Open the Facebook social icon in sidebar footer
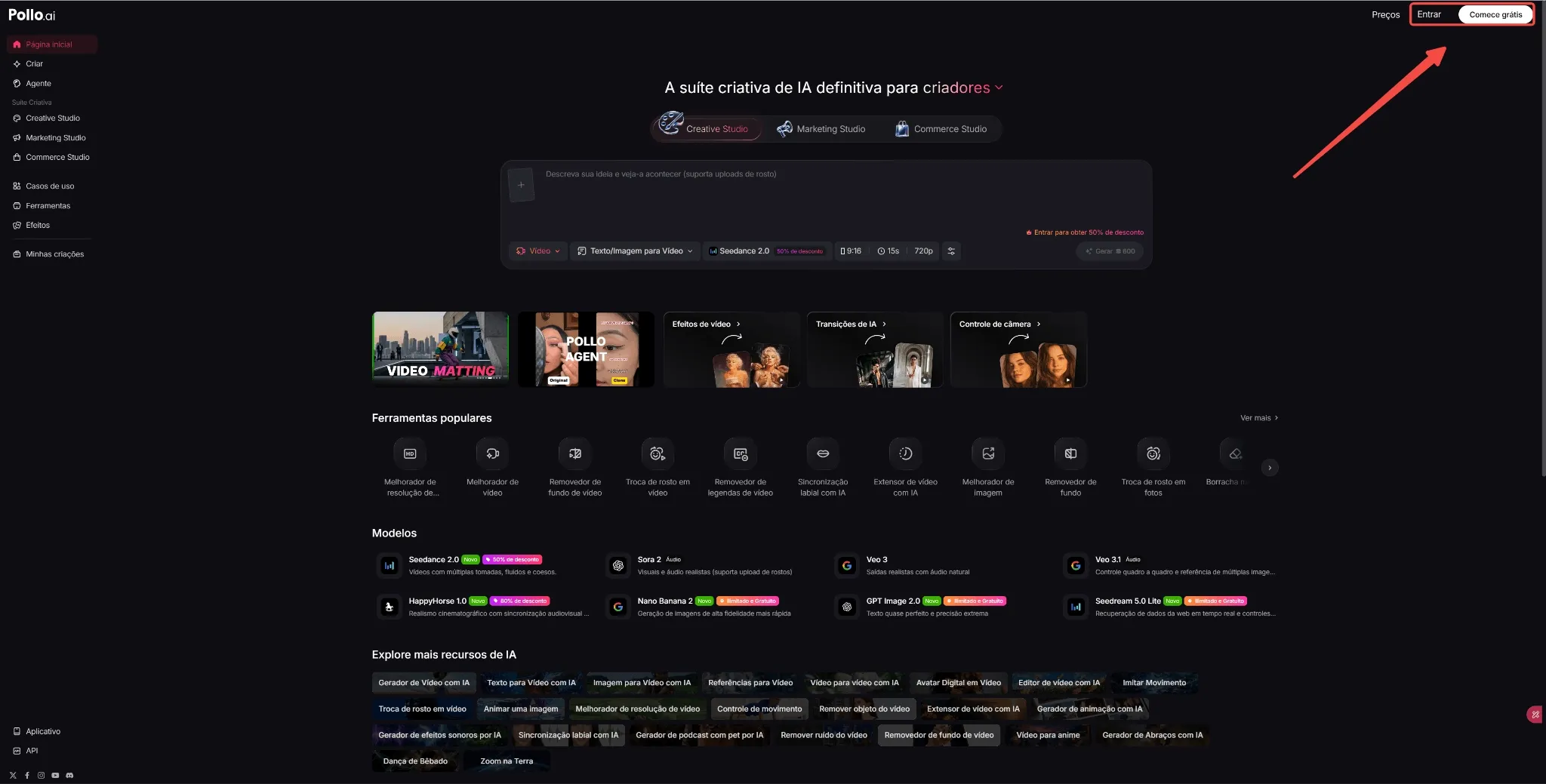Viewport: 1546px width, 784px height. coord(27,775)
